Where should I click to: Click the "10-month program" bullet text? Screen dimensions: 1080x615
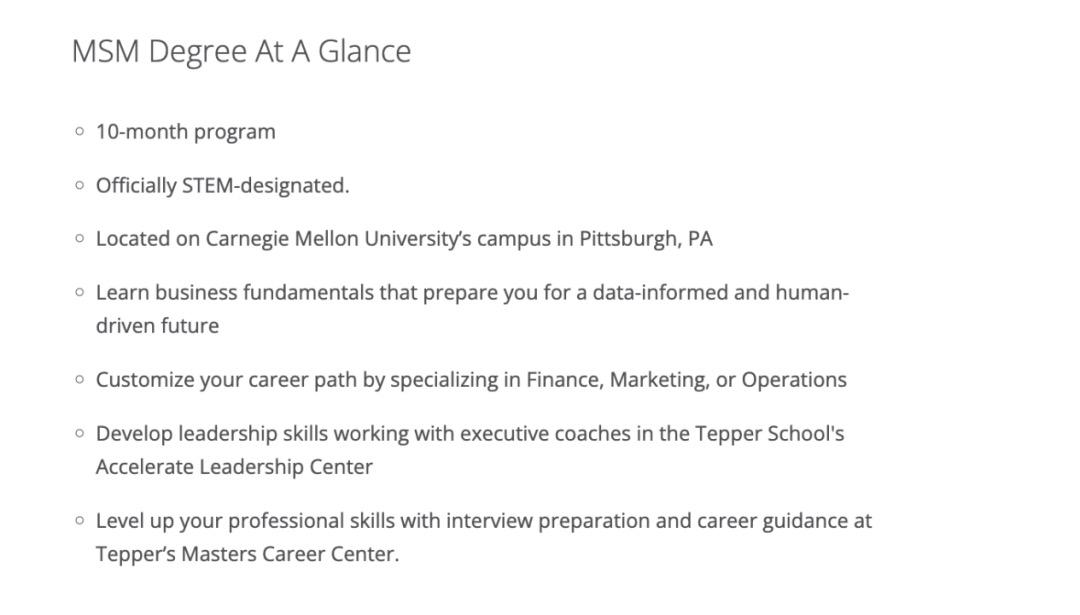(x=185, y=132)
